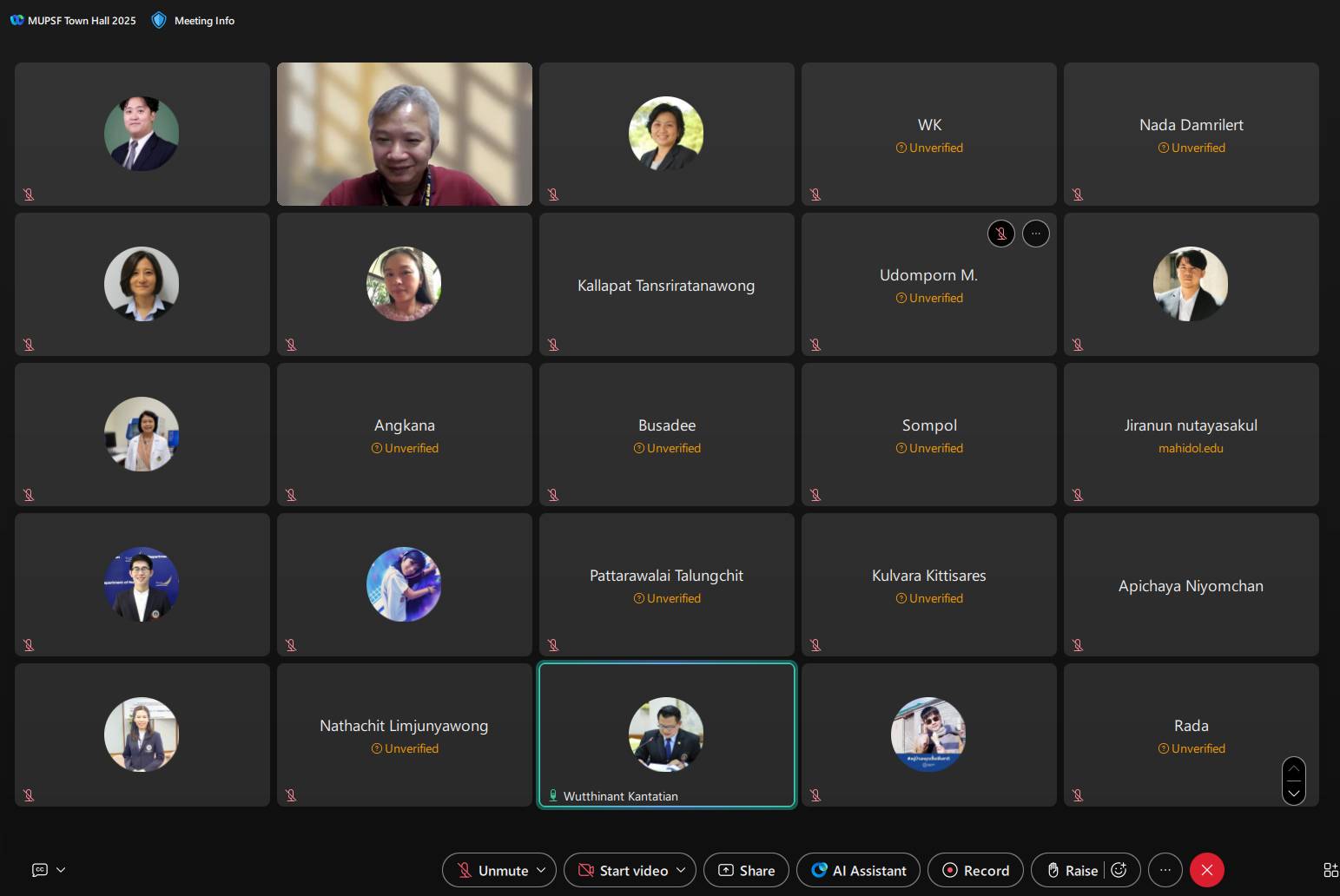Expand video options arrow next to Start video
1340x896 pixels.
[x=681, y=870]
